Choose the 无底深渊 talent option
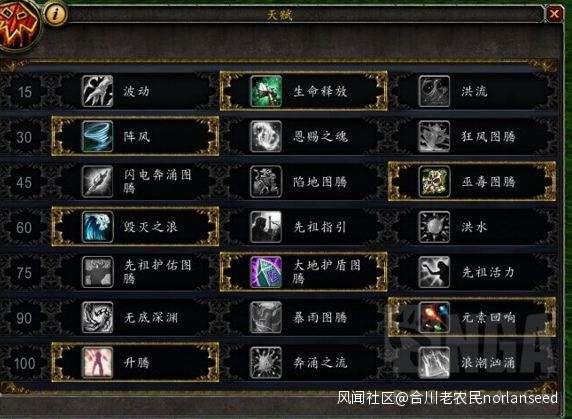This screenshot has width=572, height=419. click(x=136, y=317)
